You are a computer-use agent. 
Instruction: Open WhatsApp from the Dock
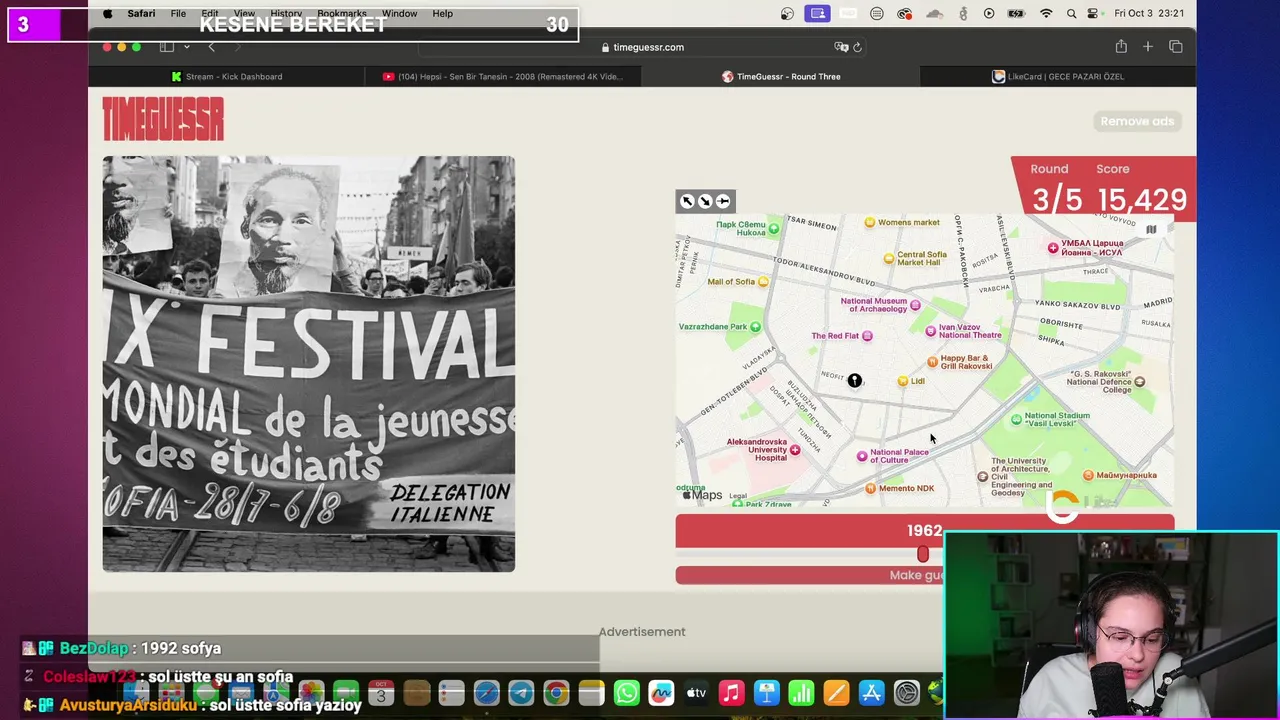click(626, 693)
